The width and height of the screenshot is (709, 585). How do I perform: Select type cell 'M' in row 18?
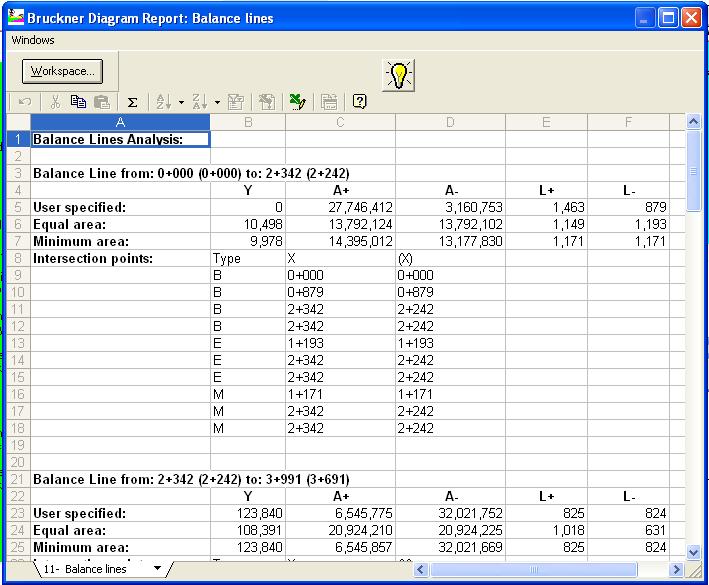(x=248, y=428)
